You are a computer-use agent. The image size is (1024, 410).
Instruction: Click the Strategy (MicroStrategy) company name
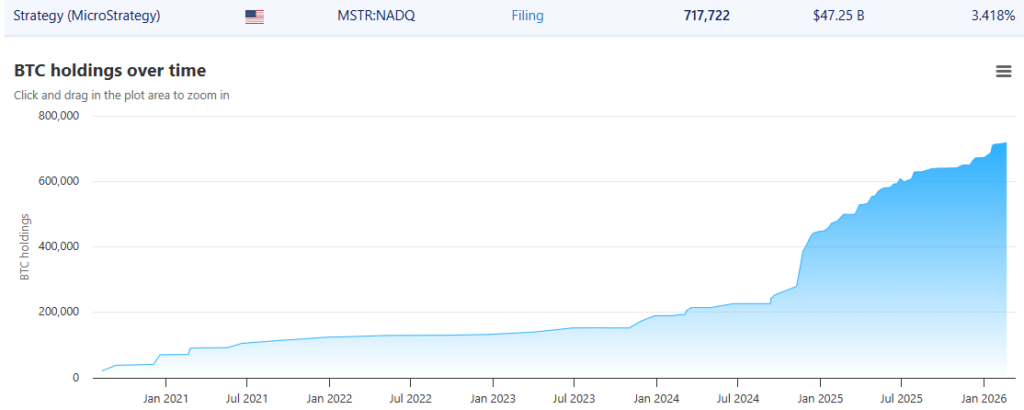coord(86,17)
